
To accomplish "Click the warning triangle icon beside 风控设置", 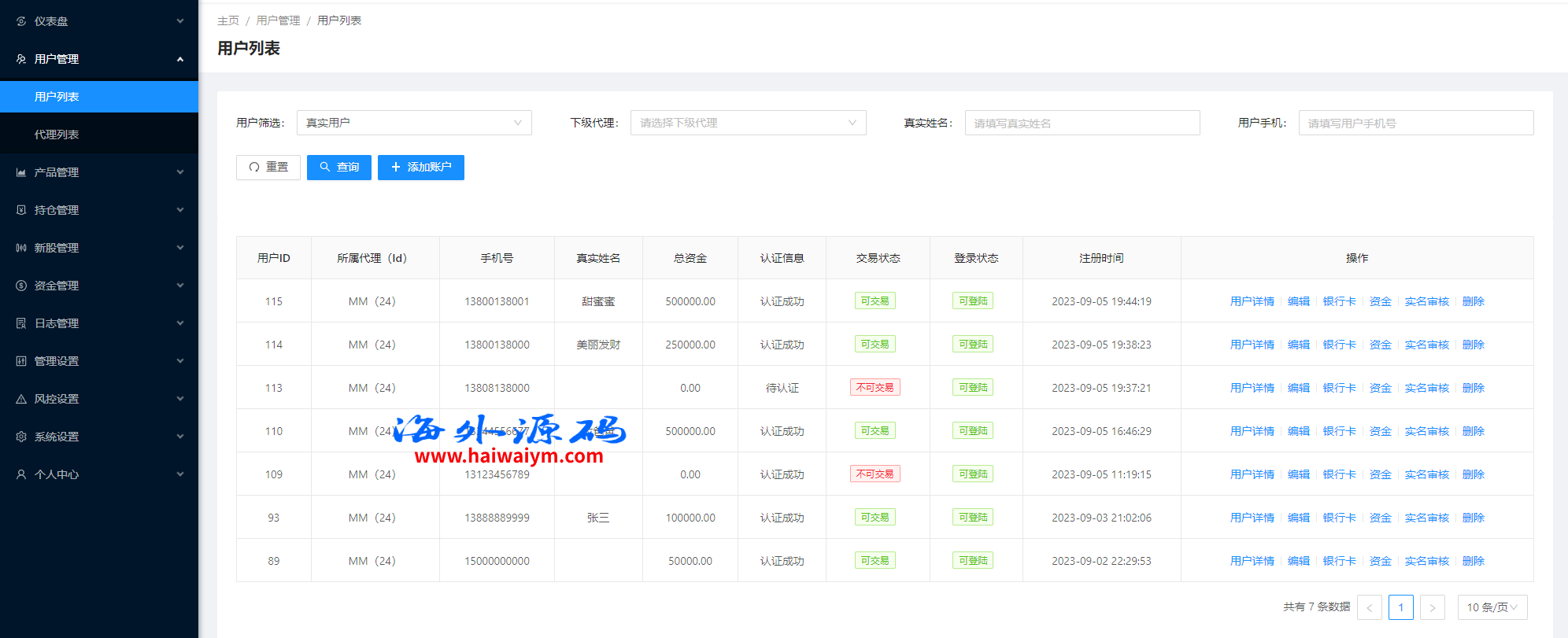I will (21, 399).
